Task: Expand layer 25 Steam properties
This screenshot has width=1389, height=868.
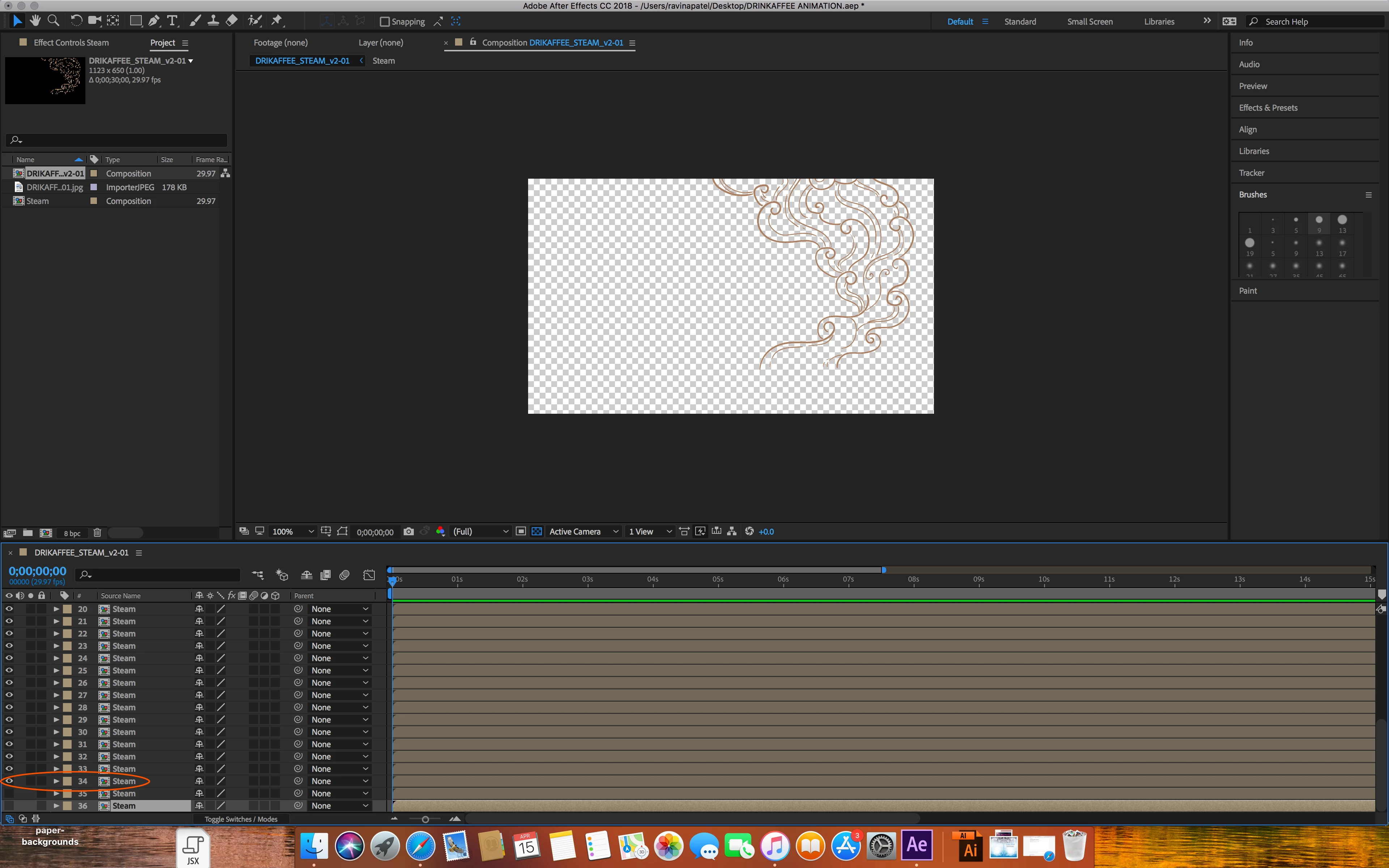Action: 56,671
